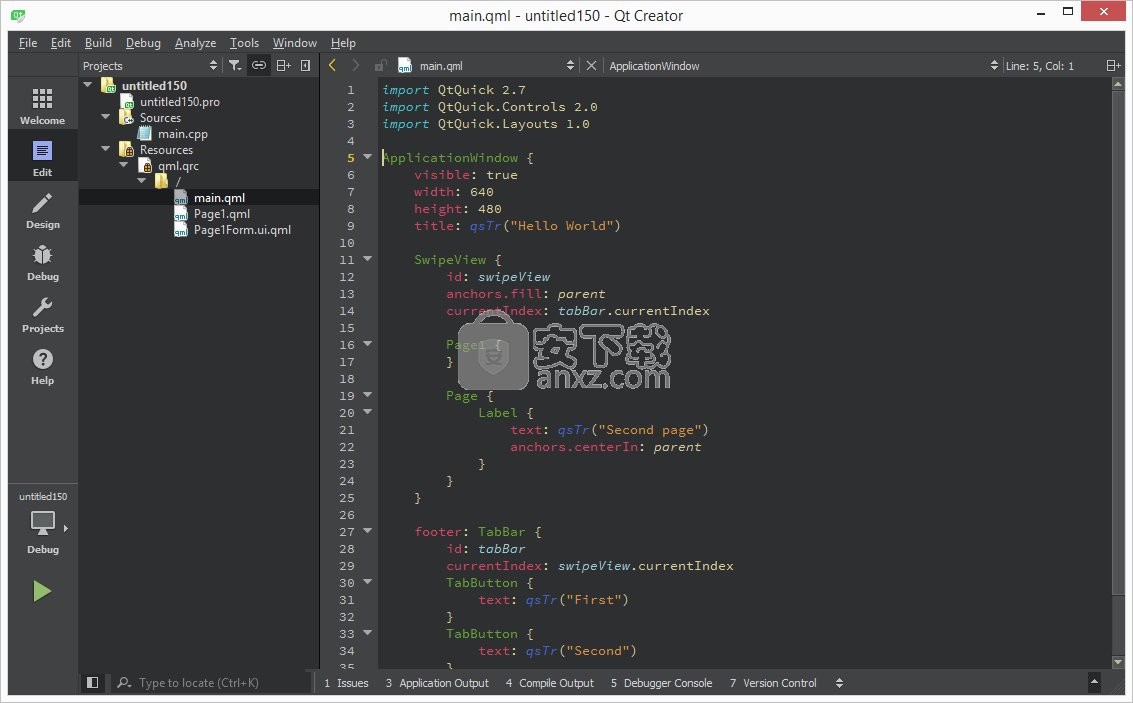Go forward in navigation history
This screenshot has height=703, width=1133.
[x=355, y=66]
